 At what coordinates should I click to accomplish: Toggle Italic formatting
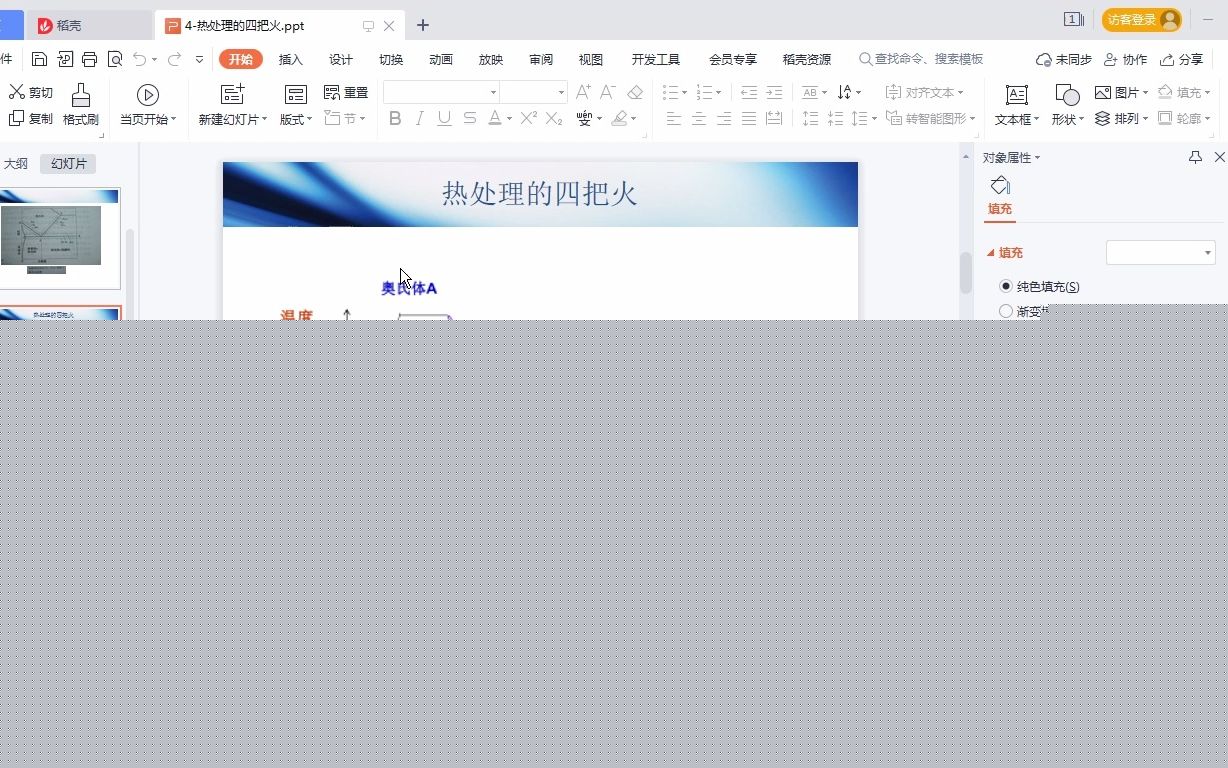(x=419, y=118)
